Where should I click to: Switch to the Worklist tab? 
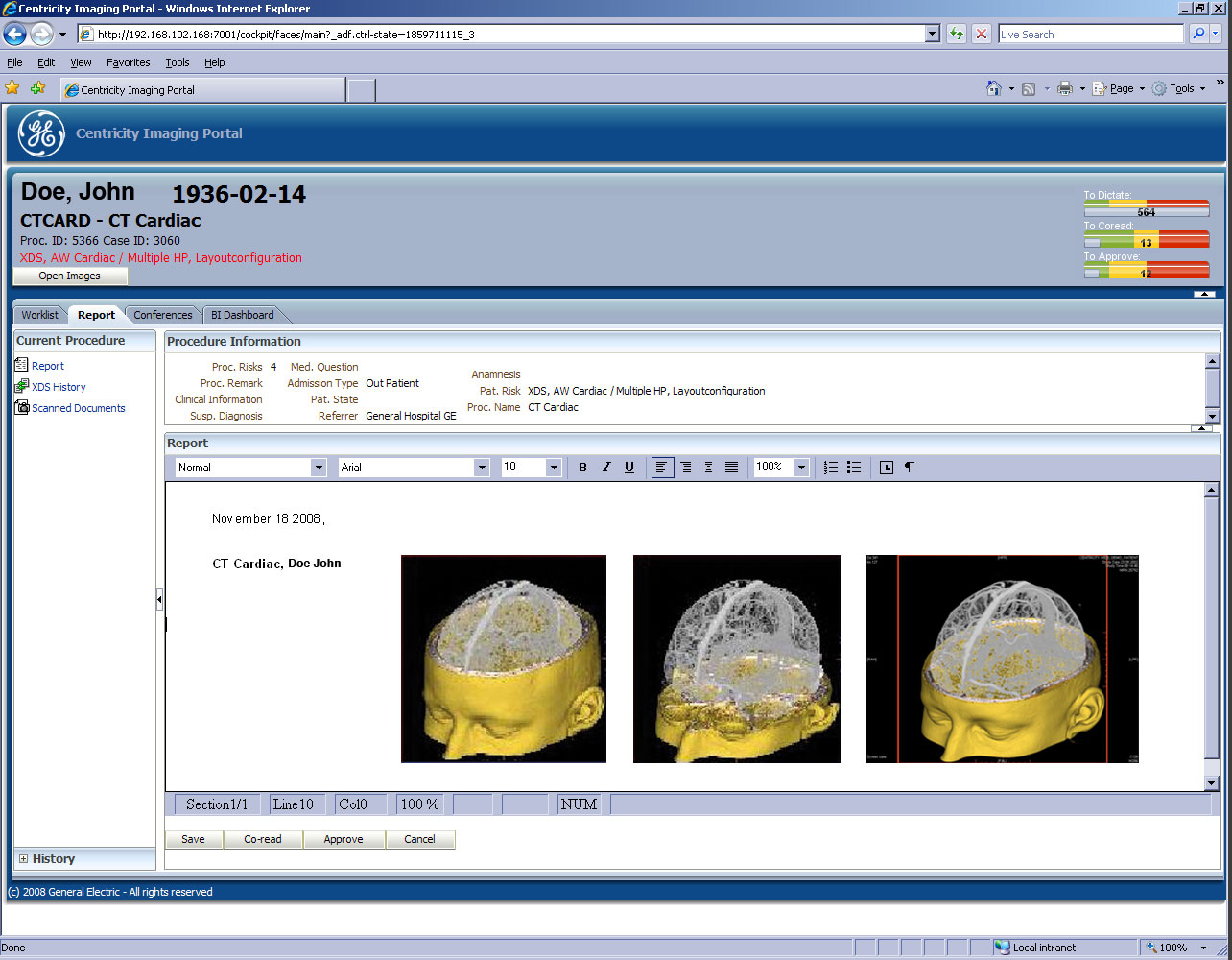tap(40, 315)
